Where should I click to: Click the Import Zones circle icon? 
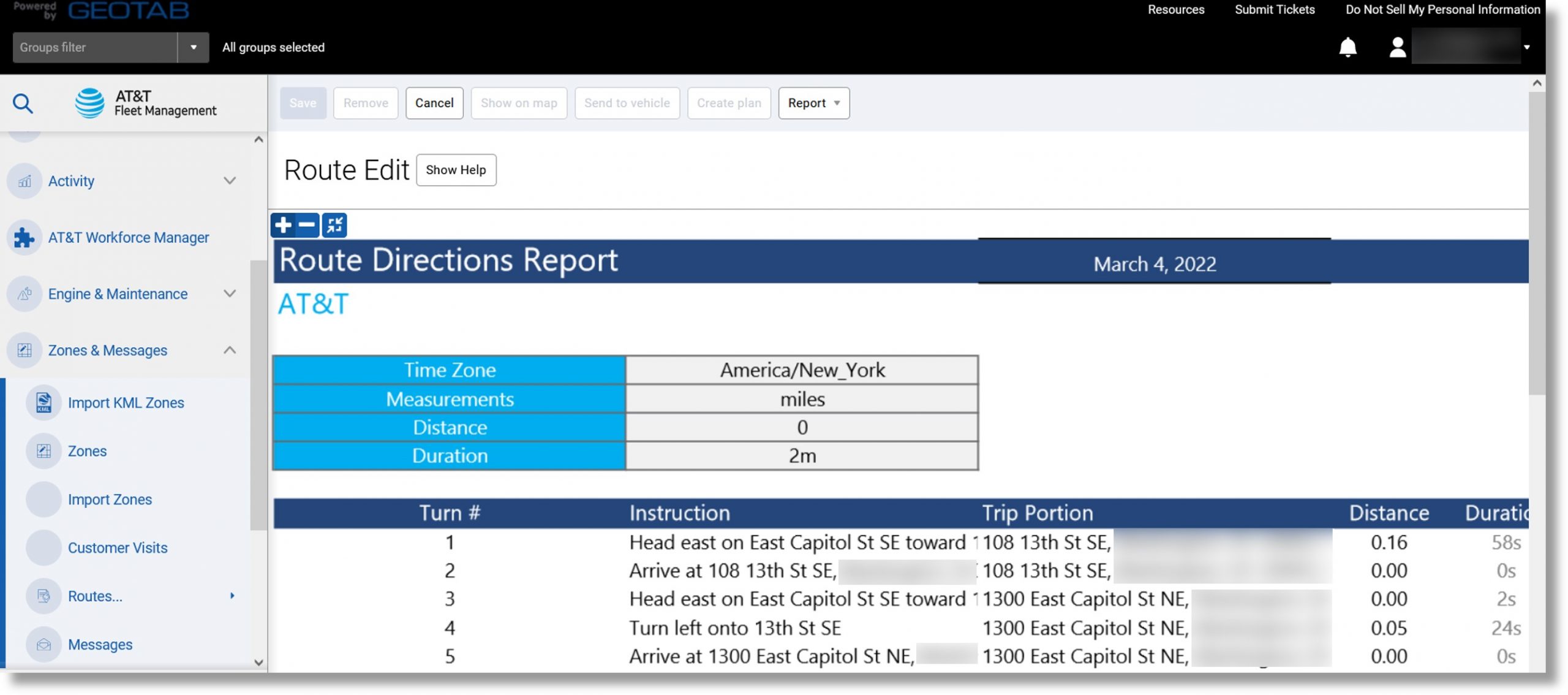tap(43, 499)
